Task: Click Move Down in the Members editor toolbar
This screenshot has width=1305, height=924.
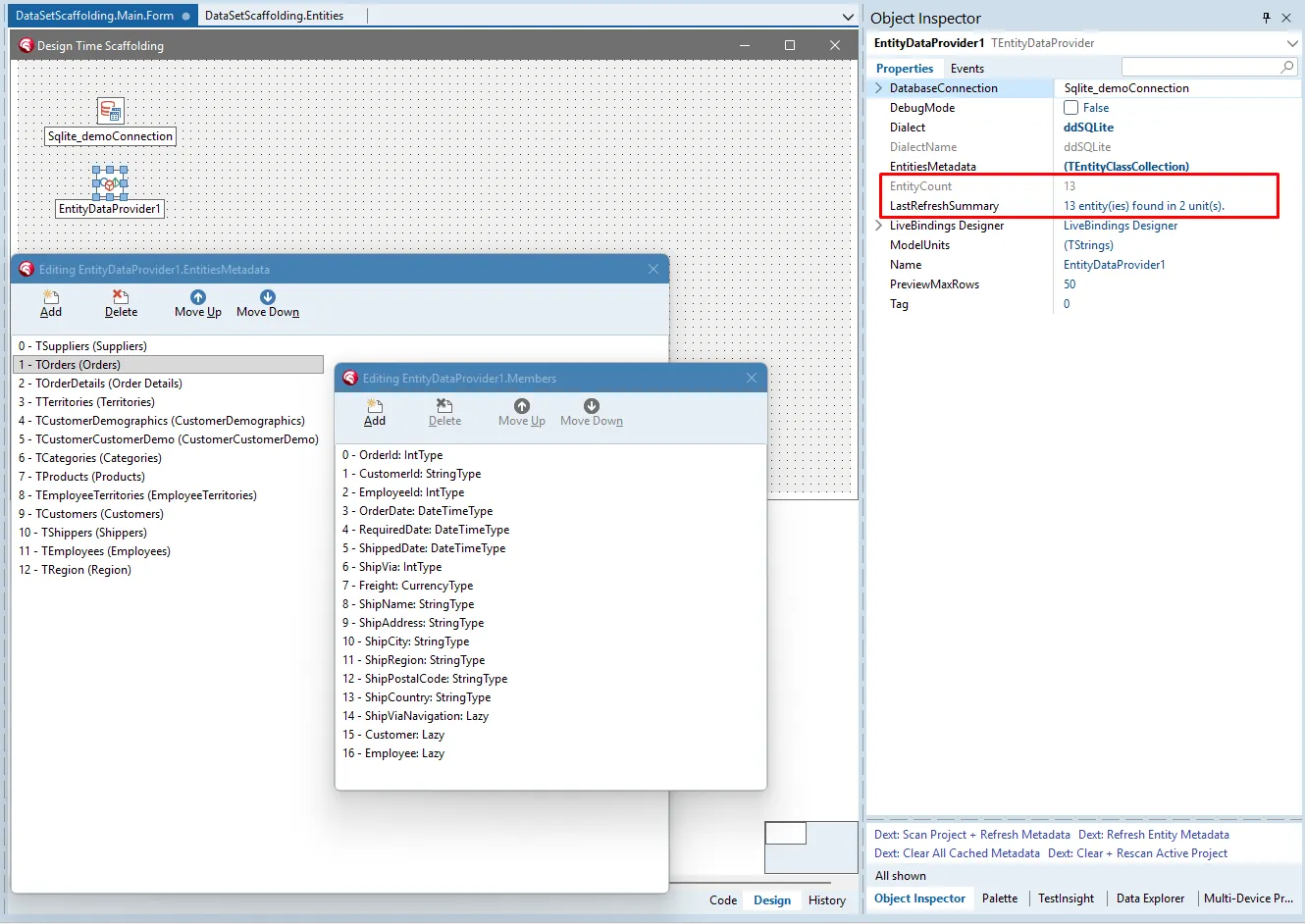Action: (x=592, y=413)
